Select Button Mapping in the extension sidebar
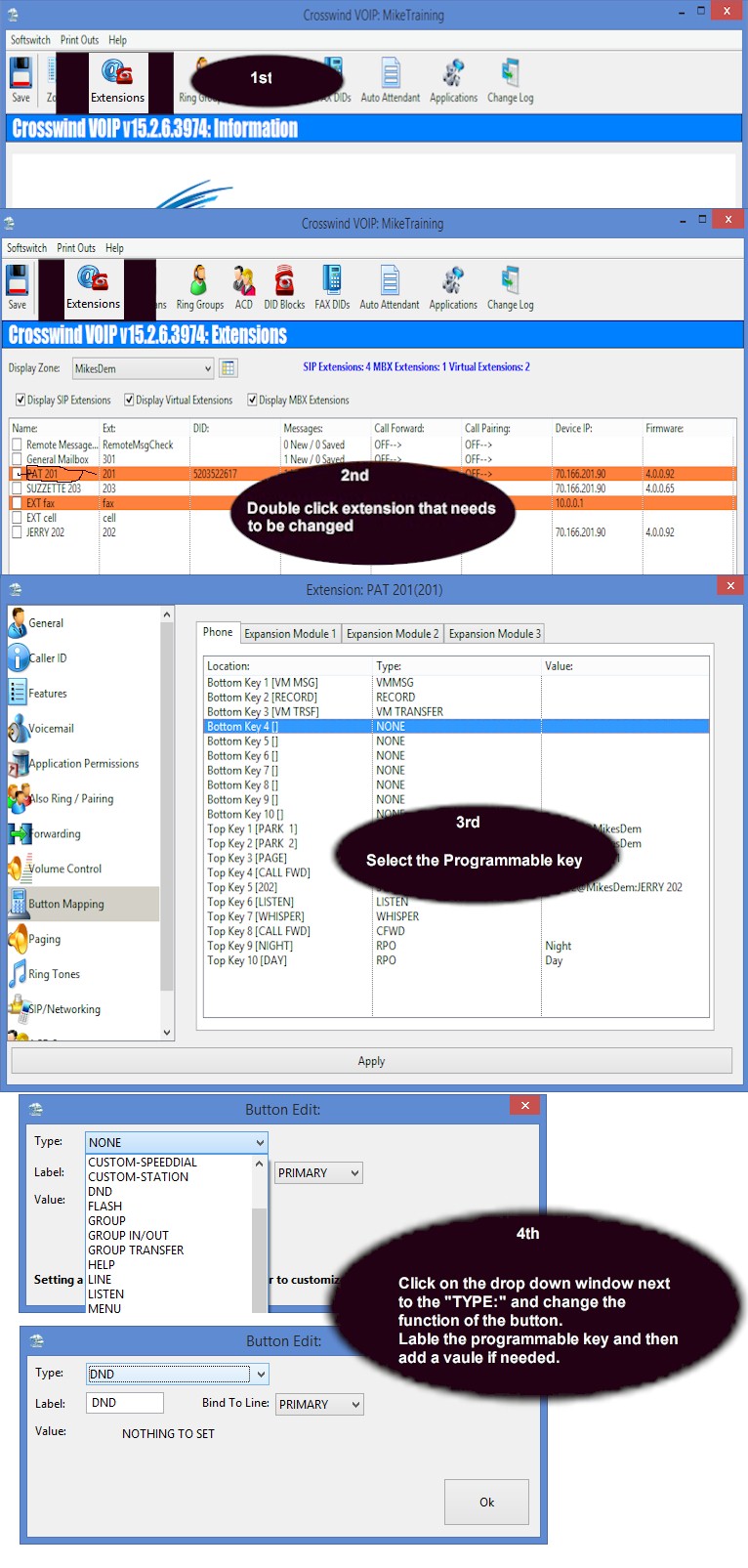The image size is (748, 1568). point(65,904)
